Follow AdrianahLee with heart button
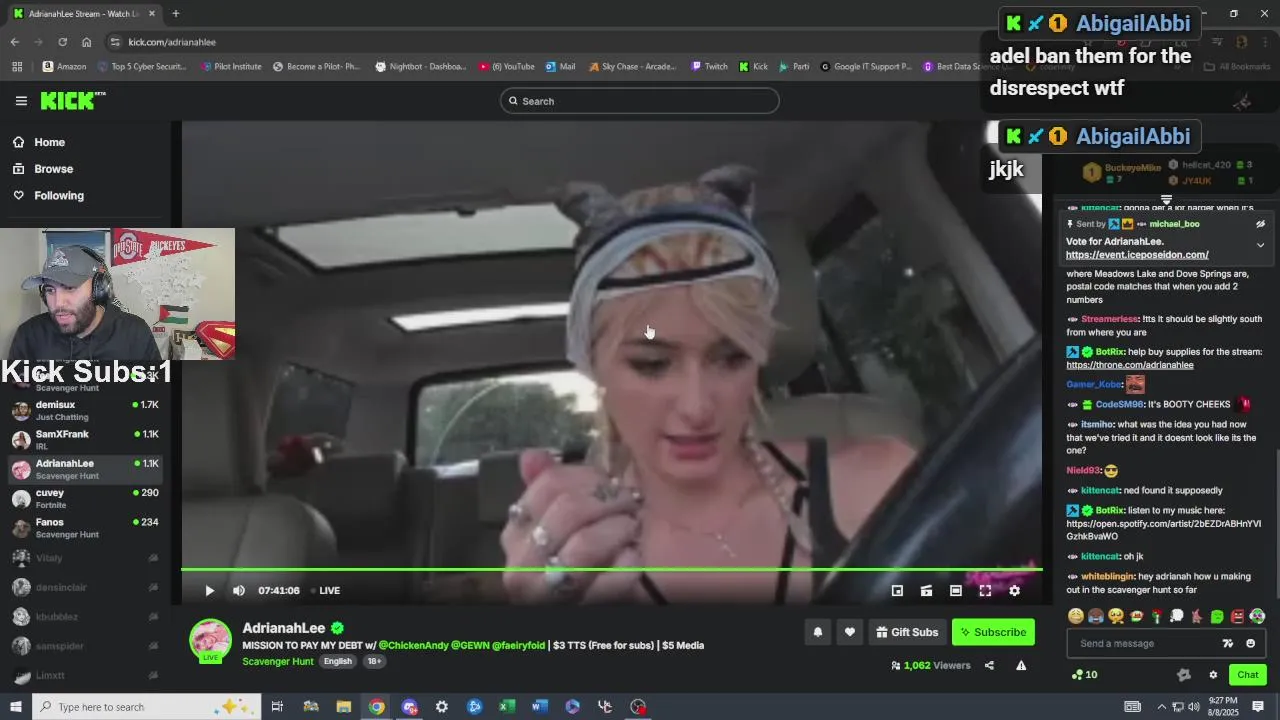 (x=849, y=632)
